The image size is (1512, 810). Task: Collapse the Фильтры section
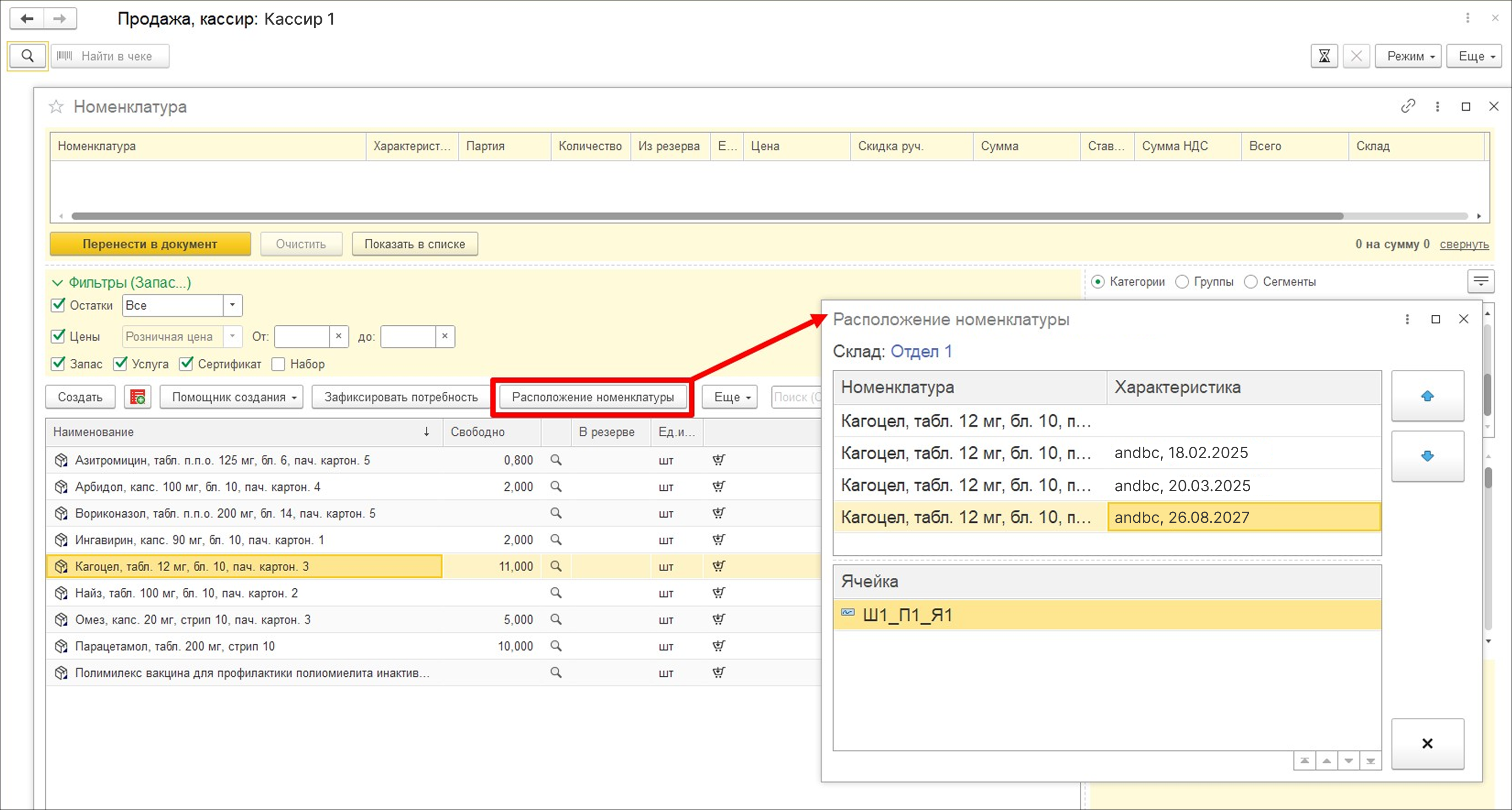[x=58, y=283]
